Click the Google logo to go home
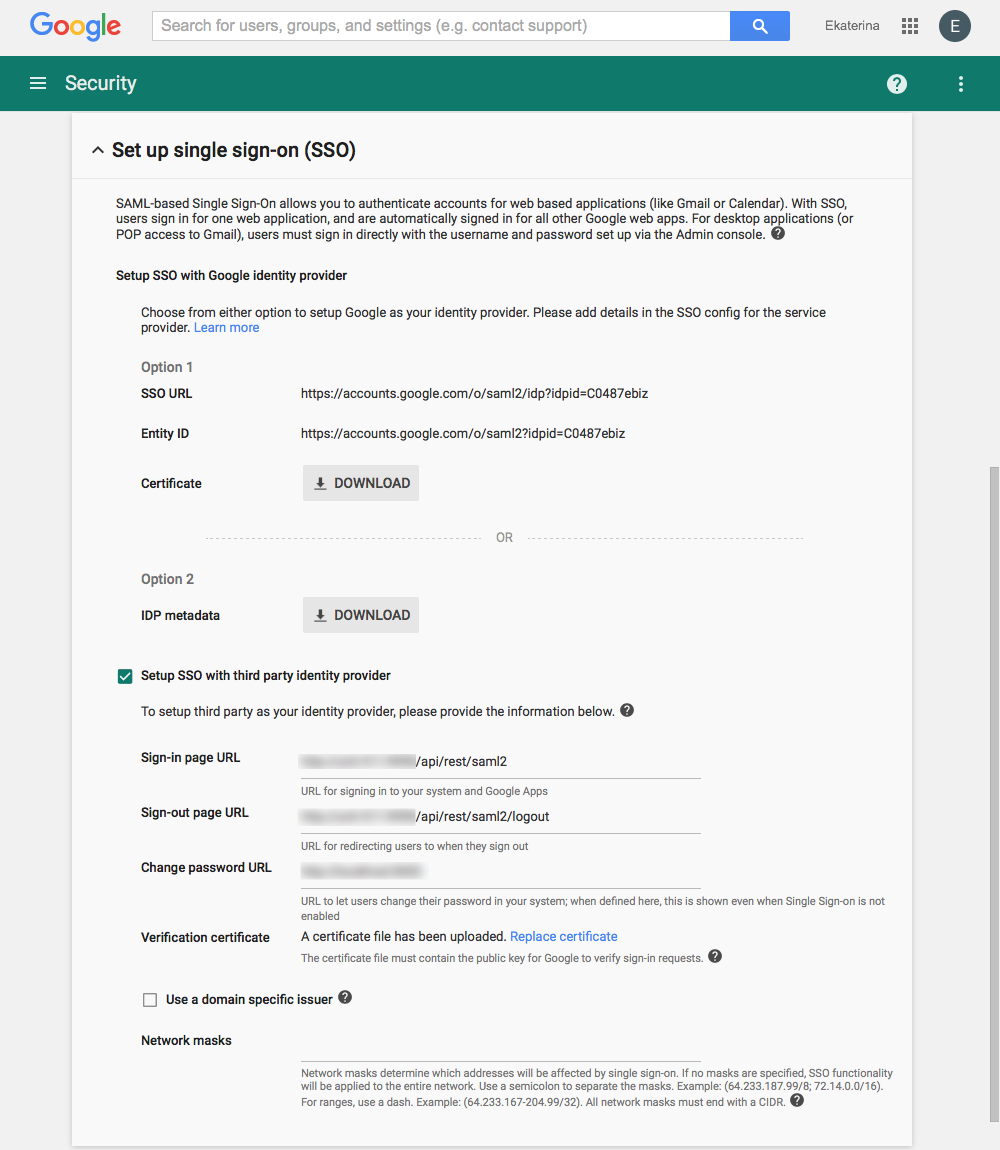The image size is (1000, 1150). (75, 26)
